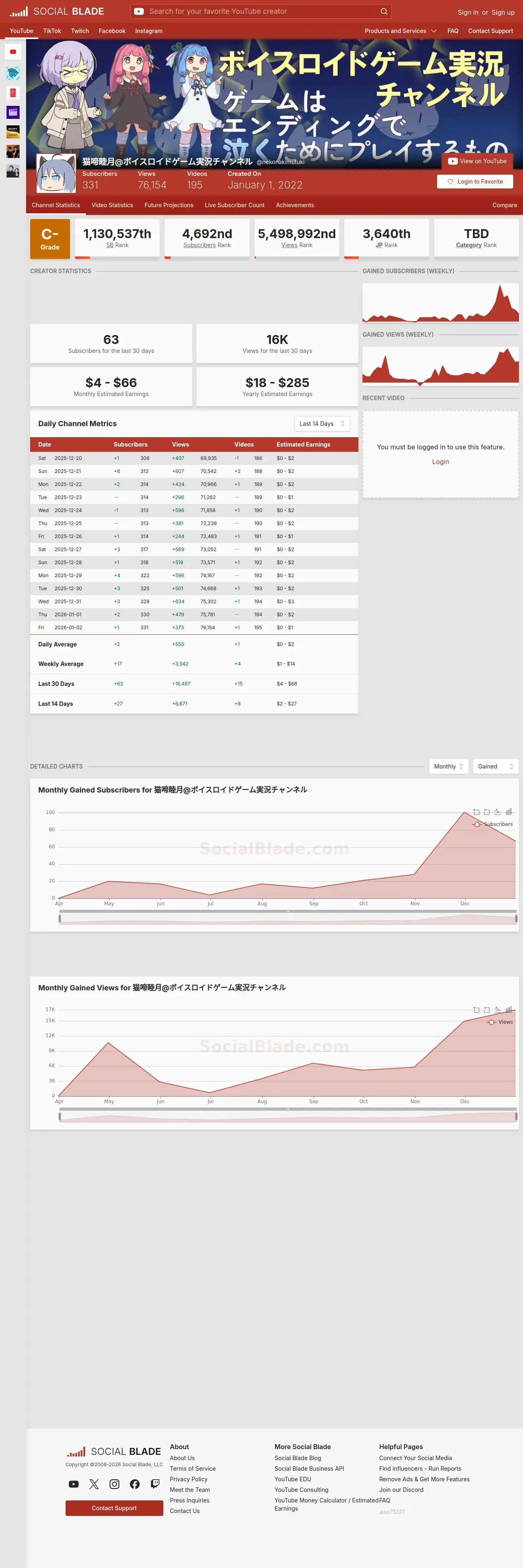Open the Terms of Service footer link
The image size is (523, 1568).
(192, 1469)
